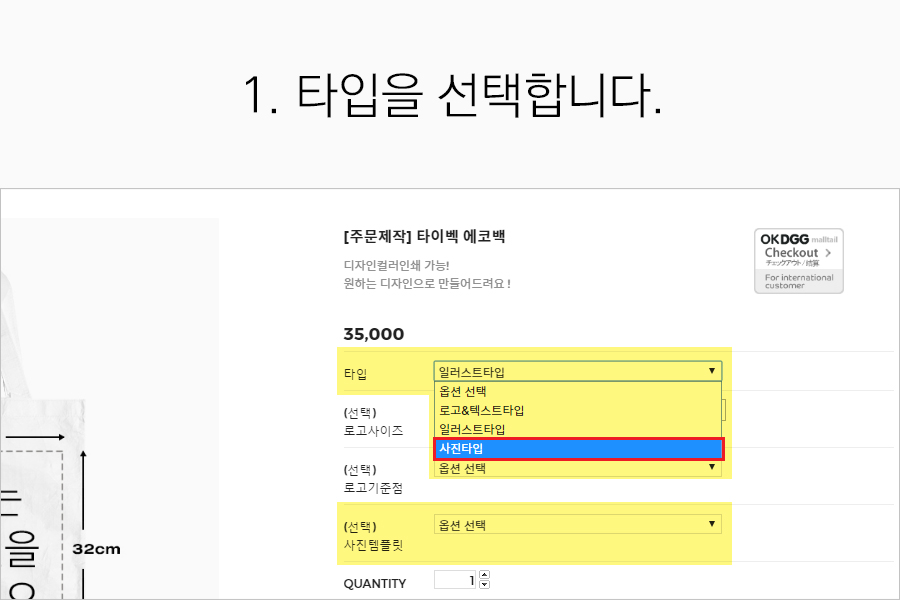Click the eco bag product image

[x=110, y=400]
